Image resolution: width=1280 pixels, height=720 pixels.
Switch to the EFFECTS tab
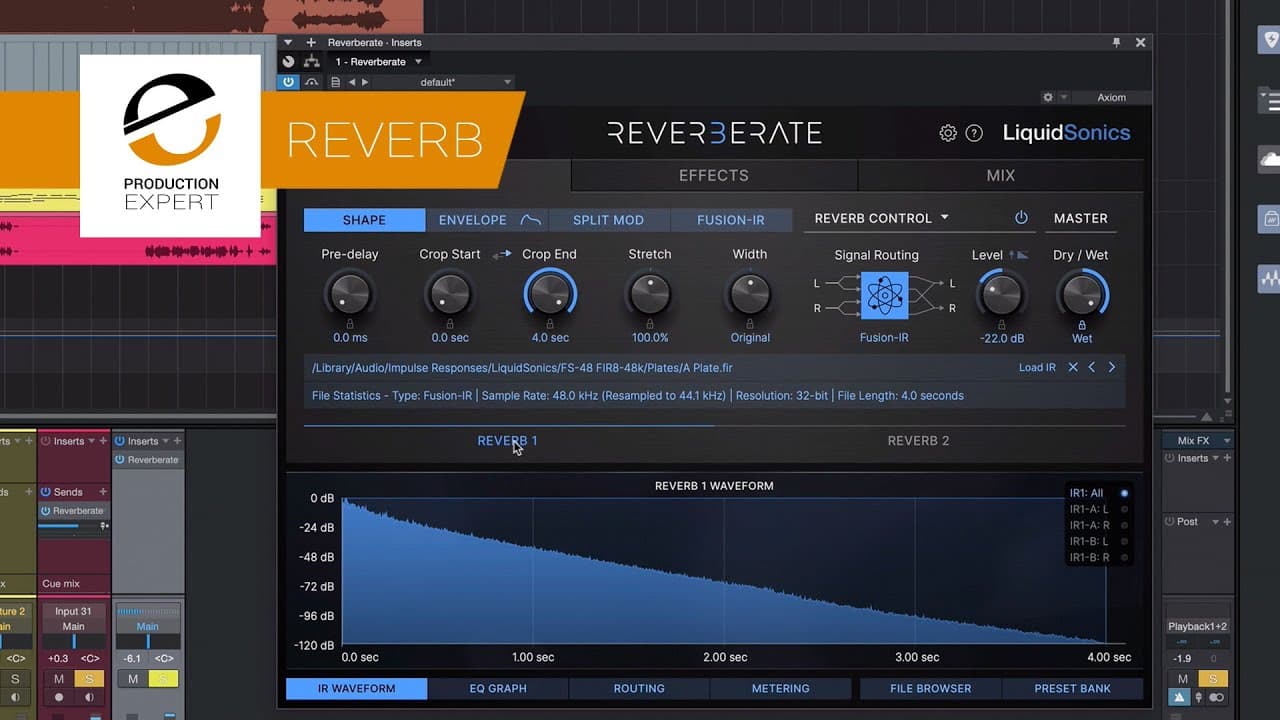714,175
